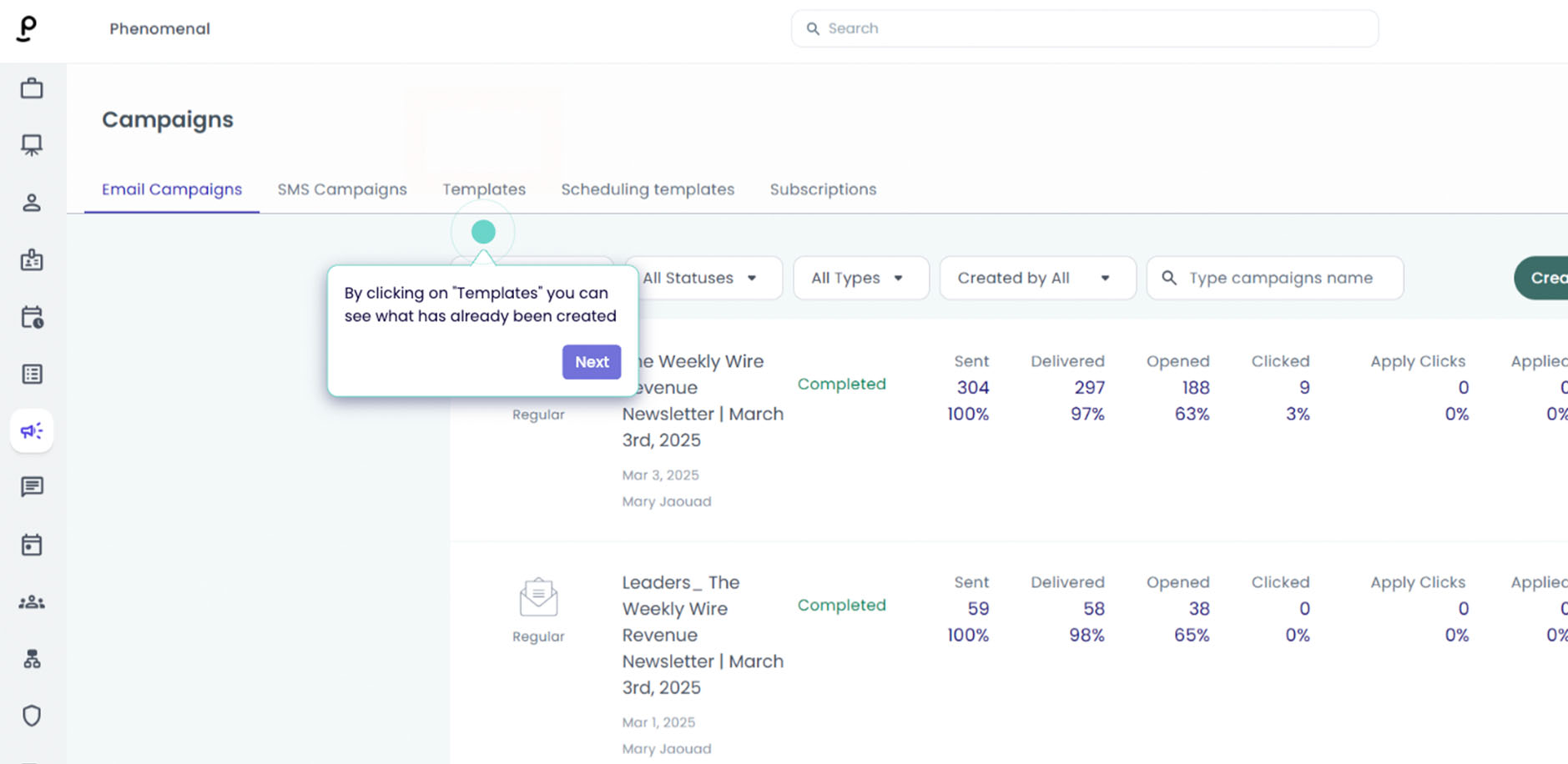
Task: Open the calendar events sidebar icon
Action: pos(32,545)
